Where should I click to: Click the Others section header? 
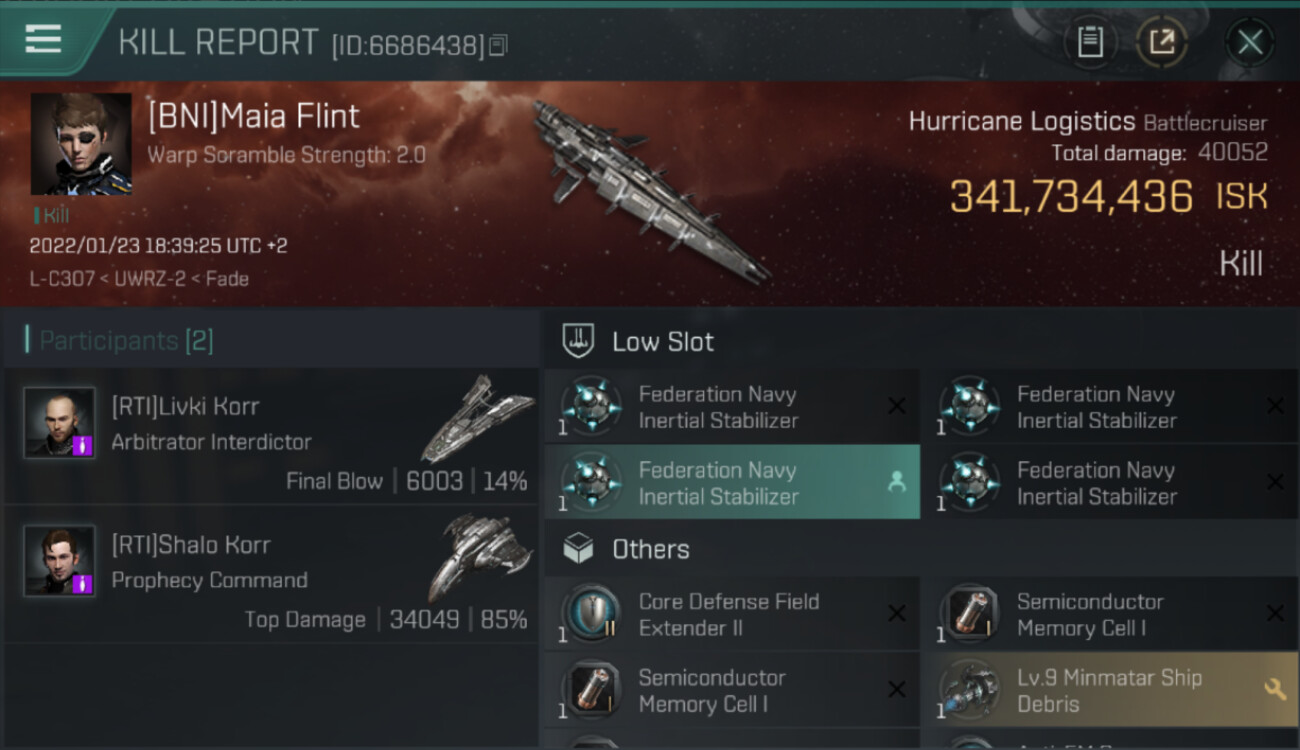650,549
